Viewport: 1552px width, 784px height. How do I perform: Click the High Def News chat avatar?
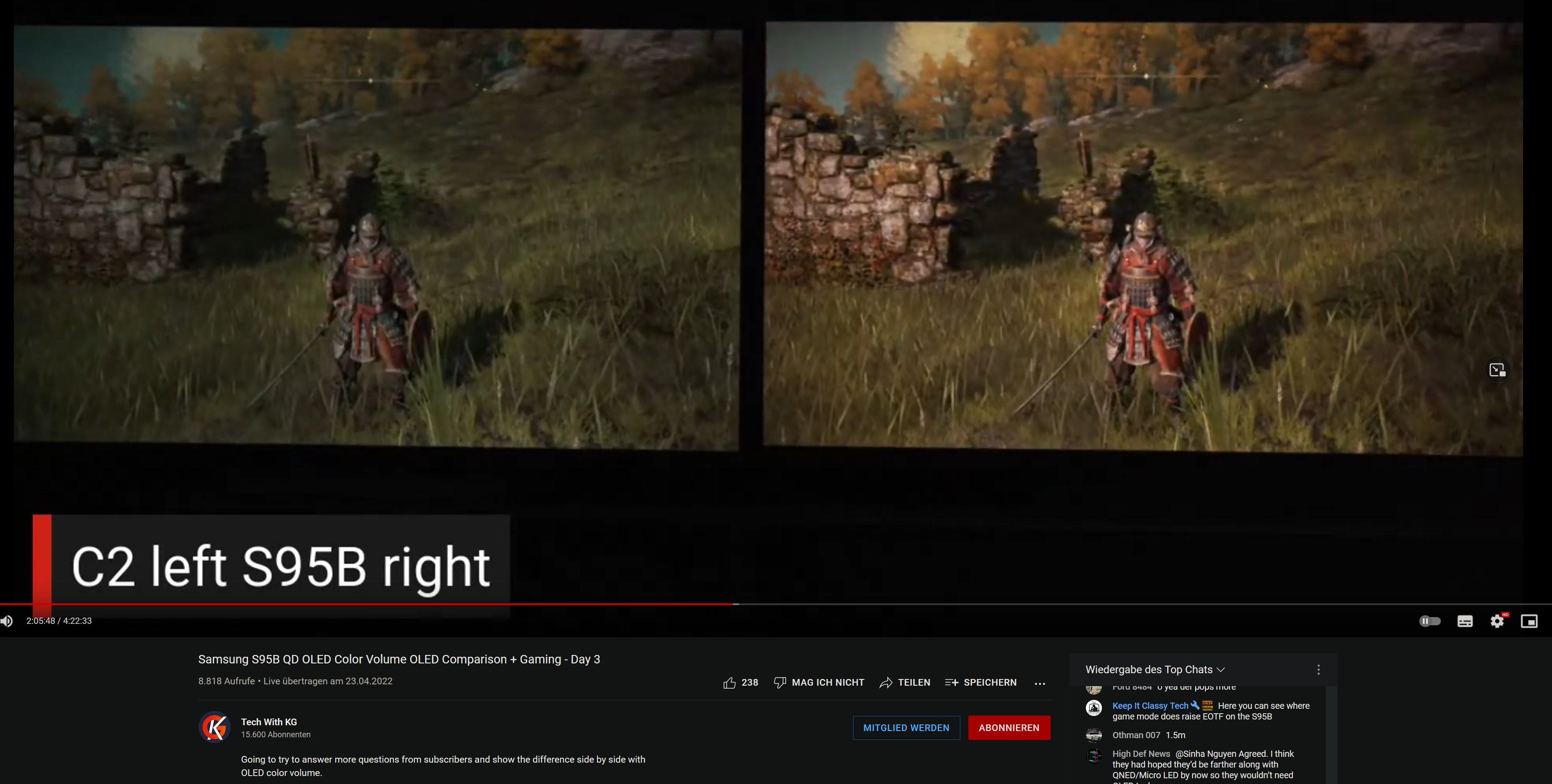[1093, 756]
